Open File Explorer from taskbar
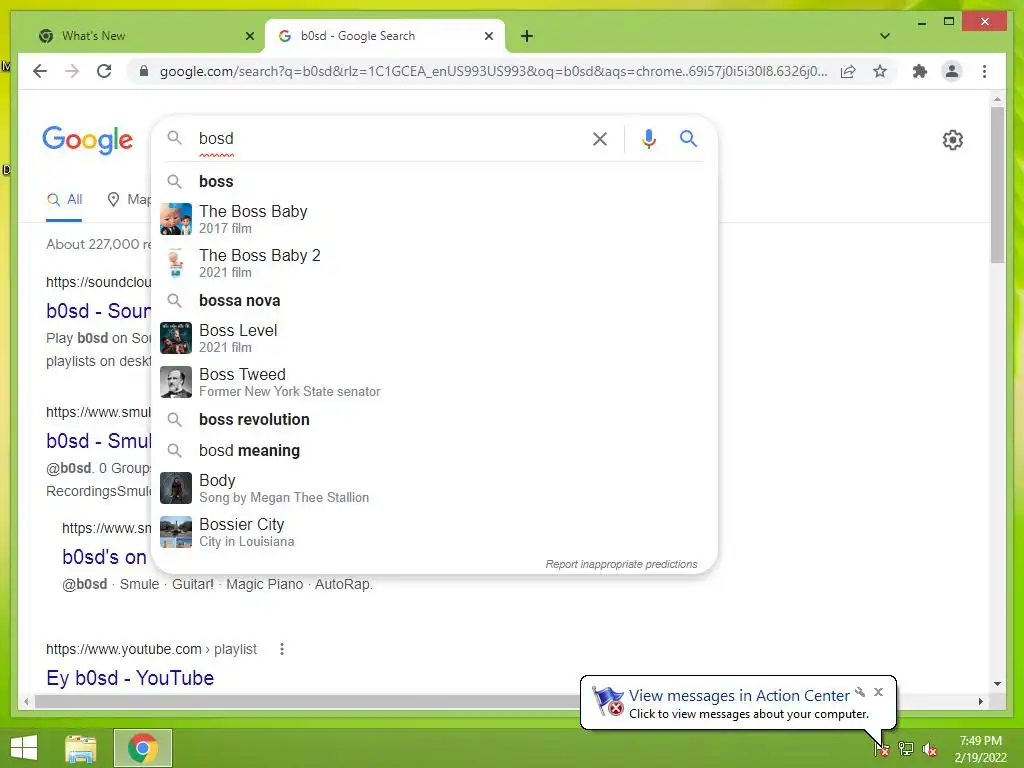 [81, 748]
